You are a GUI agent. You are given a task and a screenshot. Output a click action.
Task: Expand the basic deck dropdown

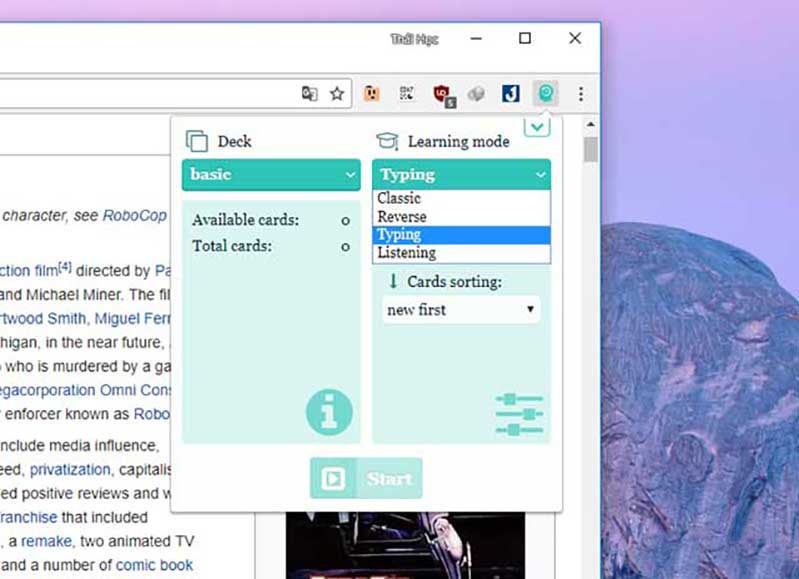coord(270,174)
